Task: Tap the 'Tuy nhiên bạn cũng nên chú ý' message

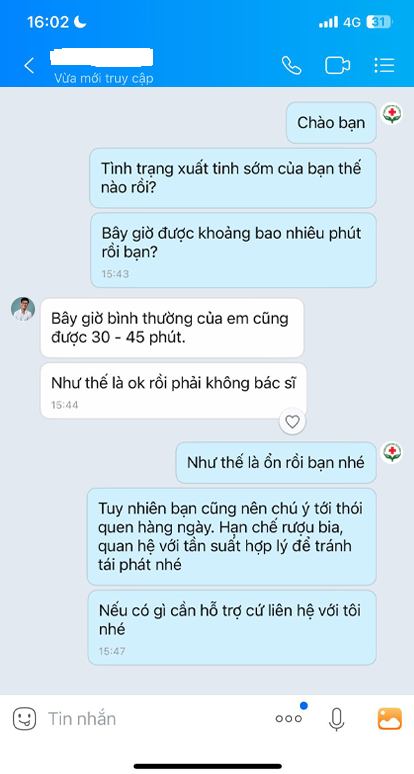Action: [231, 537]
